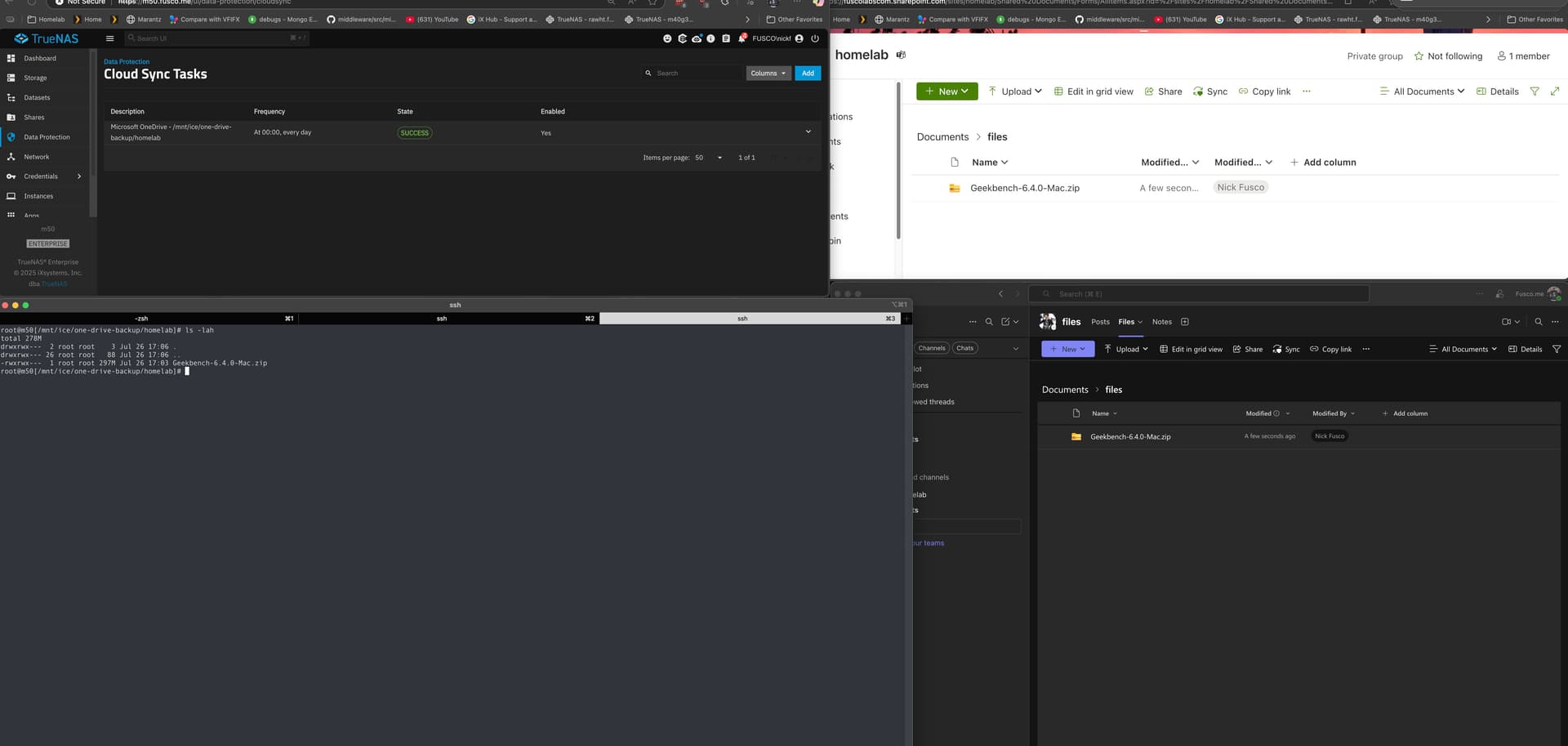Open Geekbench-6.4.0-Mac.zip in SharePoint homelab
This screenshot has height=746, width=1568.
(1024, 188)
